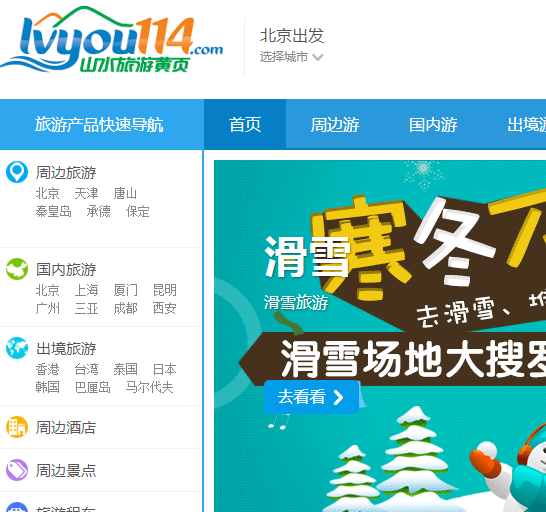Open the 国内游 navigation tab
The image size is (546, 512).
tap(433, 124)
